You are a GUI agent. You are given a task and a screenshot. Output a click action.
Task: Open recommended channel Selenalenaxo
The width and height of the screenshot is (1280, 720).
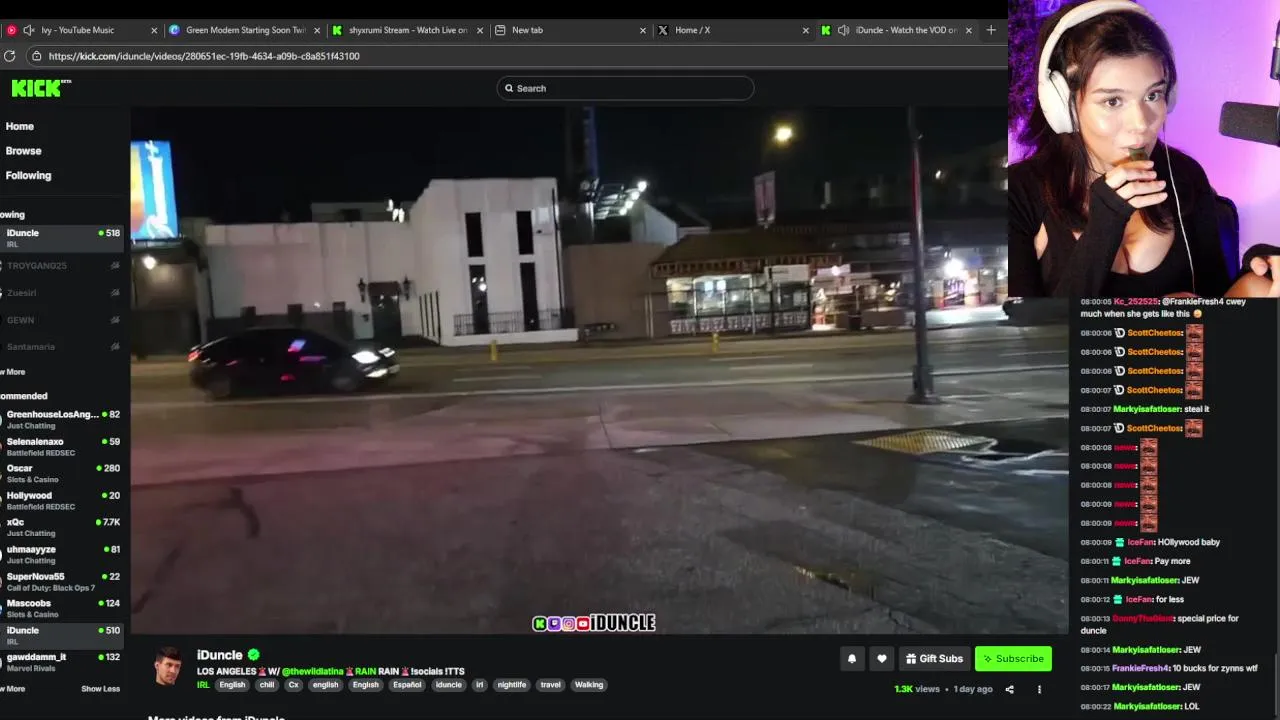(x=62, y=446)
